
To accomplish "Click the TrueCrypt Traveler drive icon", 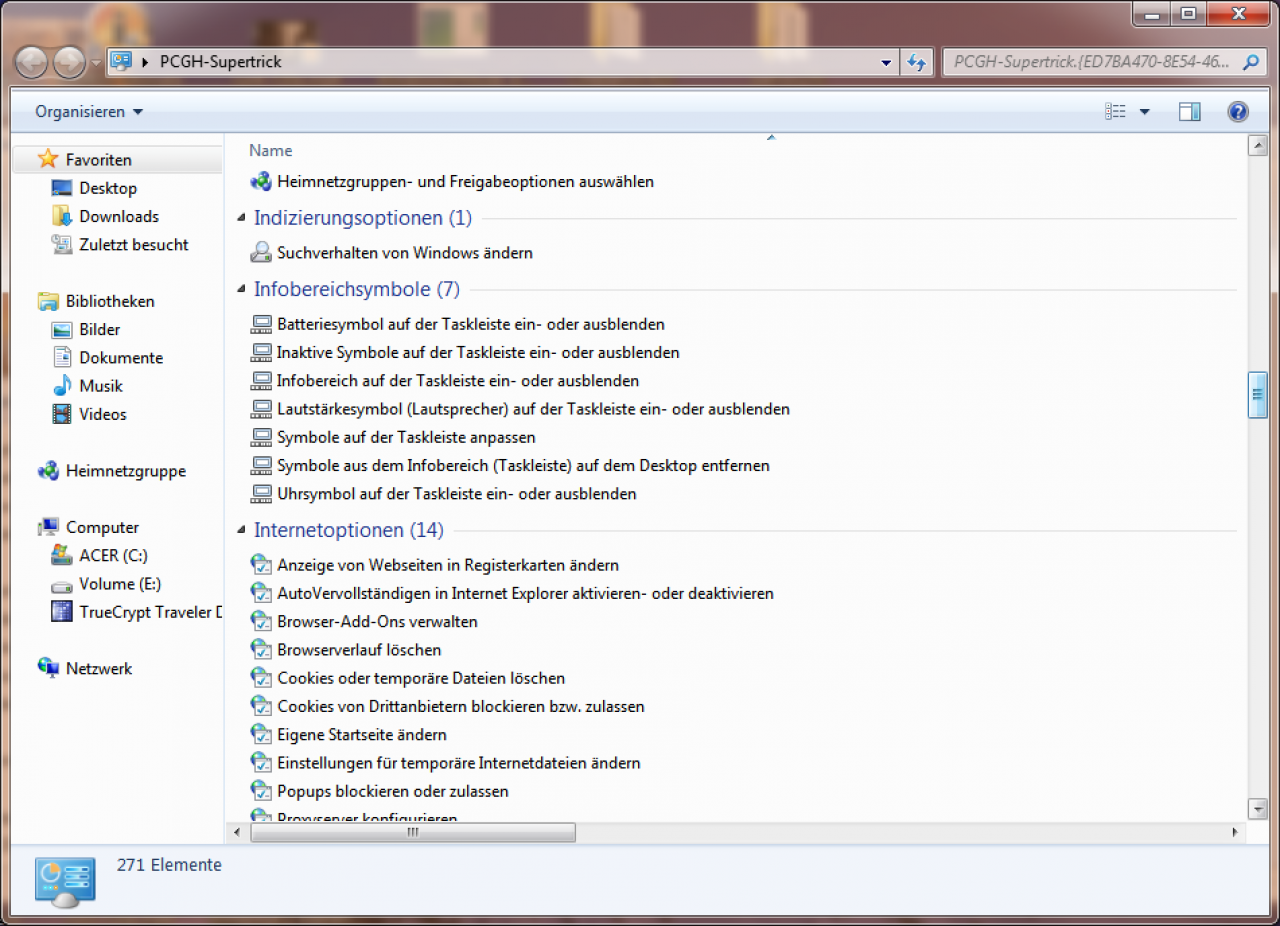I will coord(62,612).
